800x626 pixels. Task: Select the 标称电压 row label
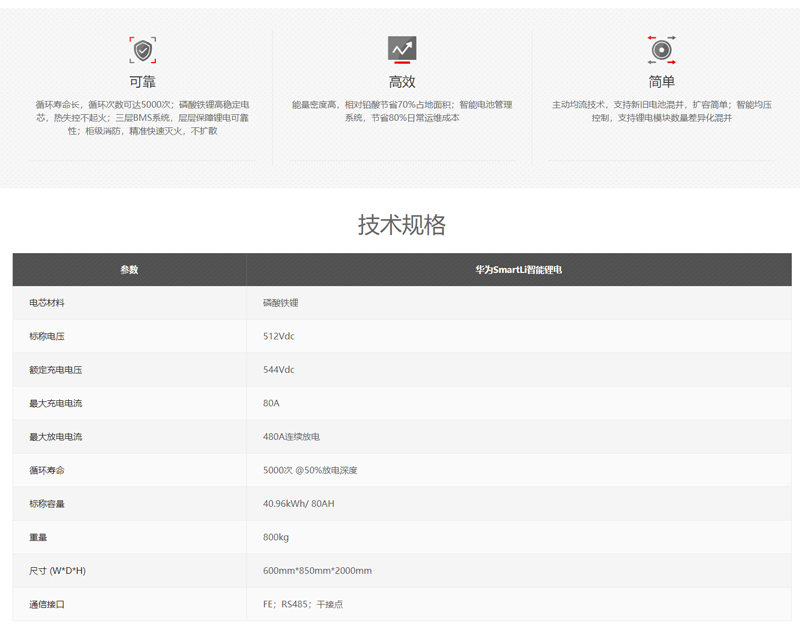[x=47, y=336]
